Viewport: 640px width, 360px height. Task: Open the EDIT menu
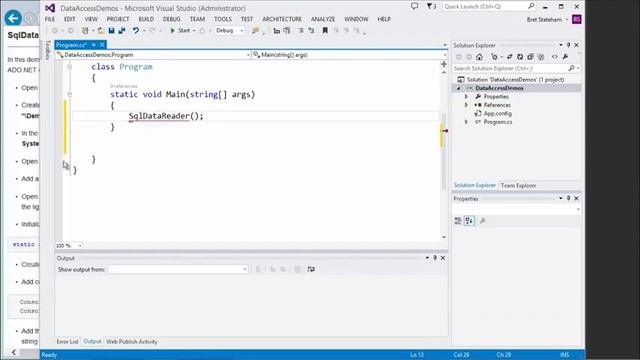69,19
